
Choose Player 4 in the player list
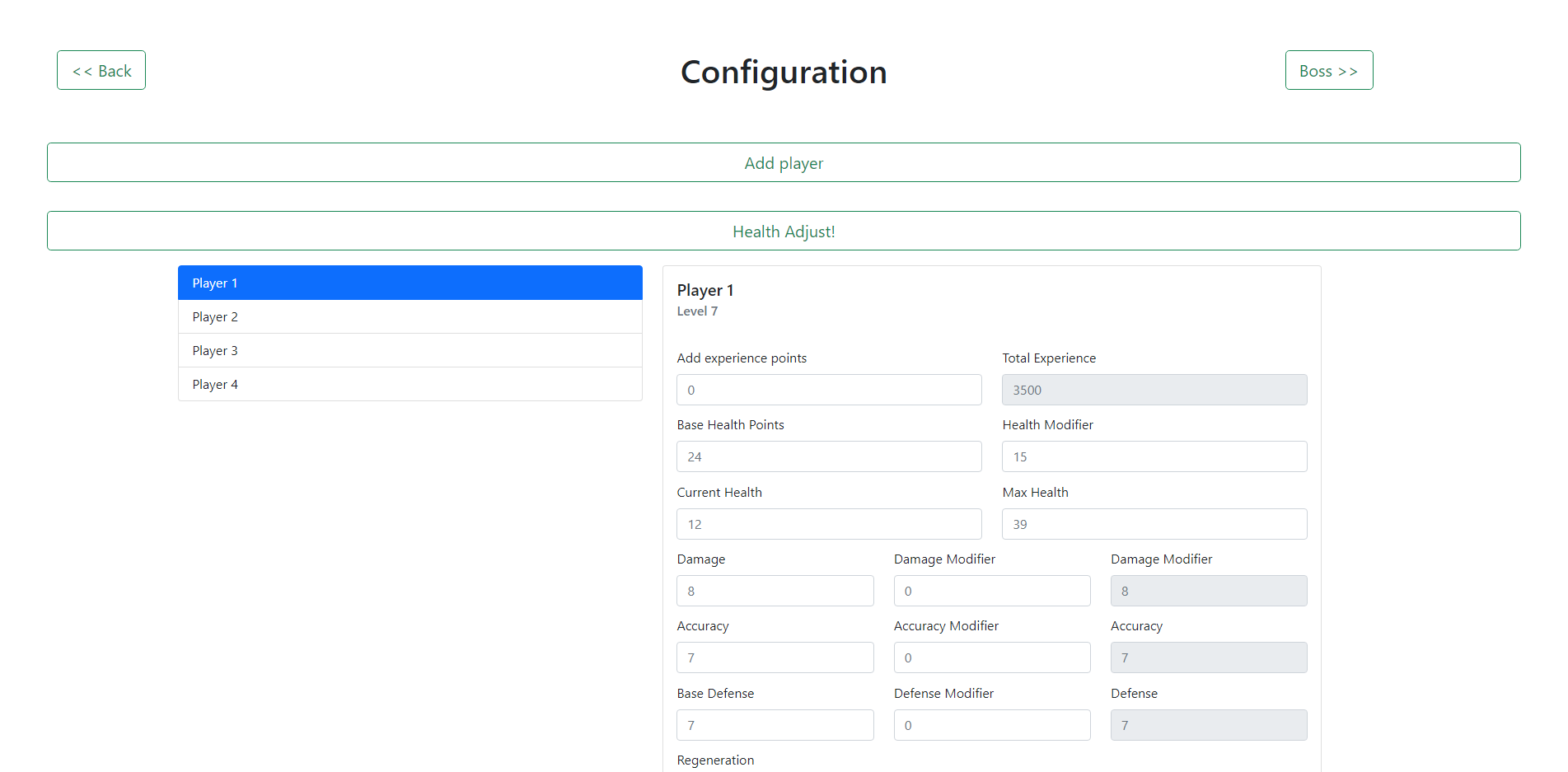410,385
